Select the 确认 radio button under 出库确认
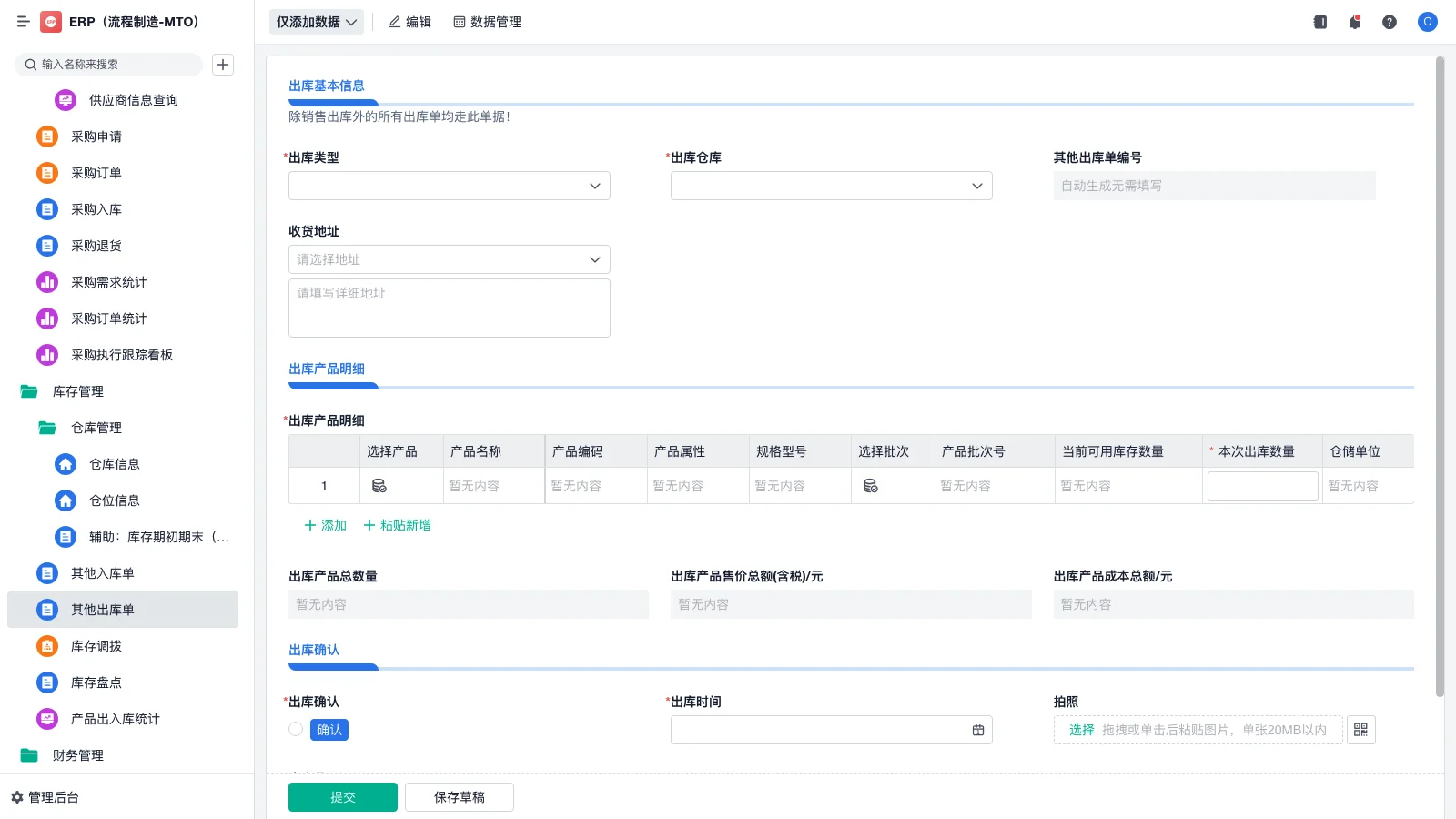 pos(295,729)
